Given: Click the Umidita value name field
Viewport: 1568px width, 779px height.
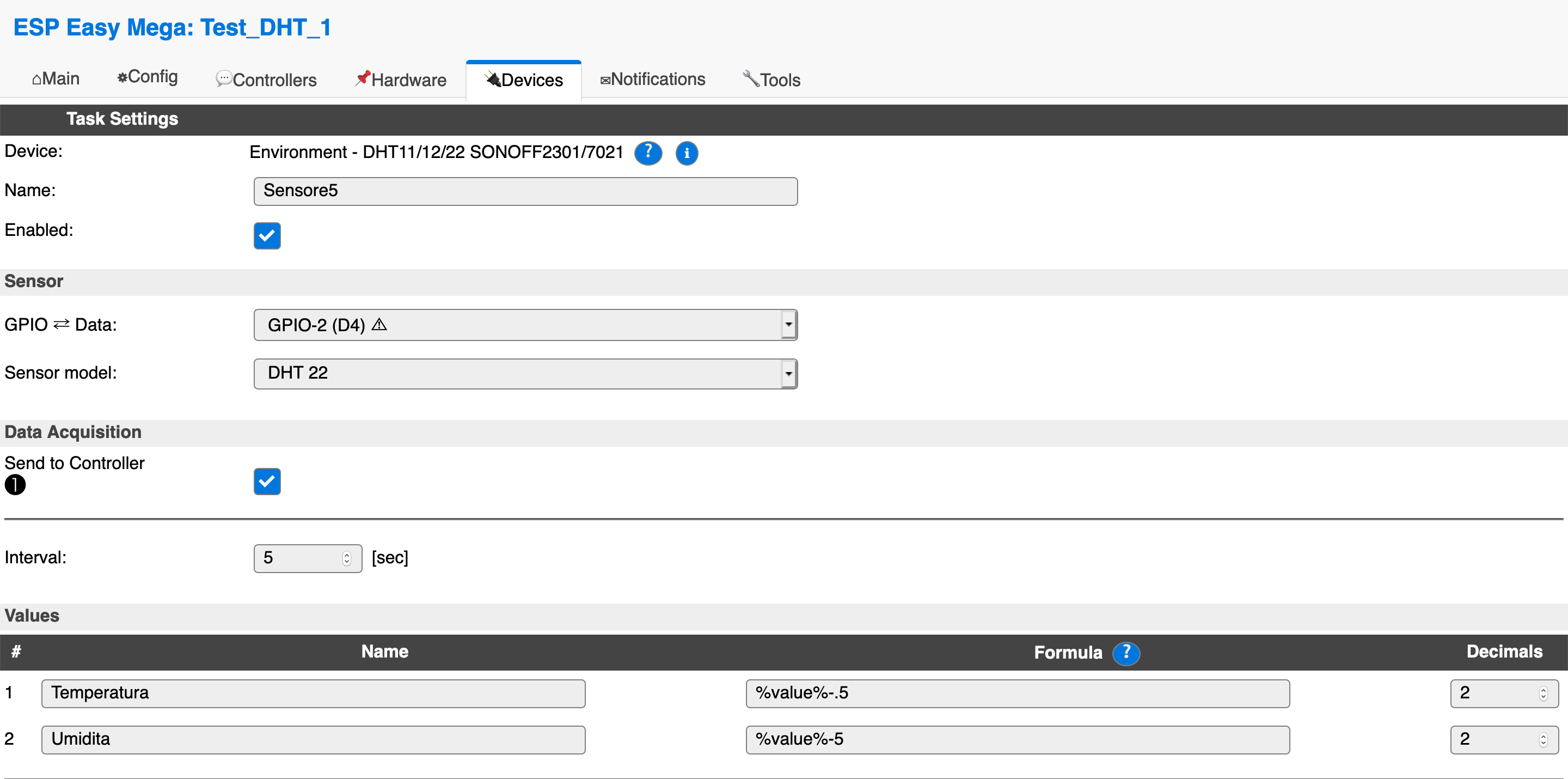Looking at the screenshot, I should coord(313,739).
